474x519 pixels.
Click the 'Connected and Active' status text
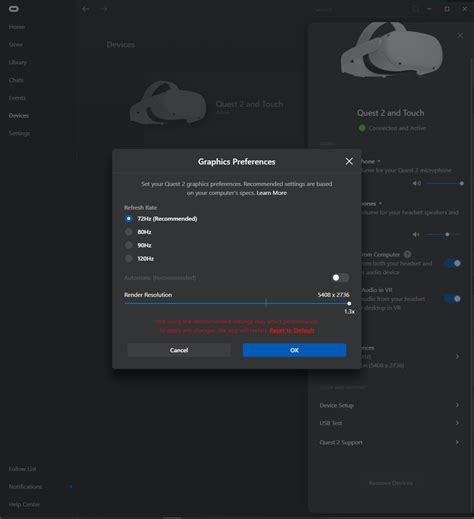pos(397,128)
